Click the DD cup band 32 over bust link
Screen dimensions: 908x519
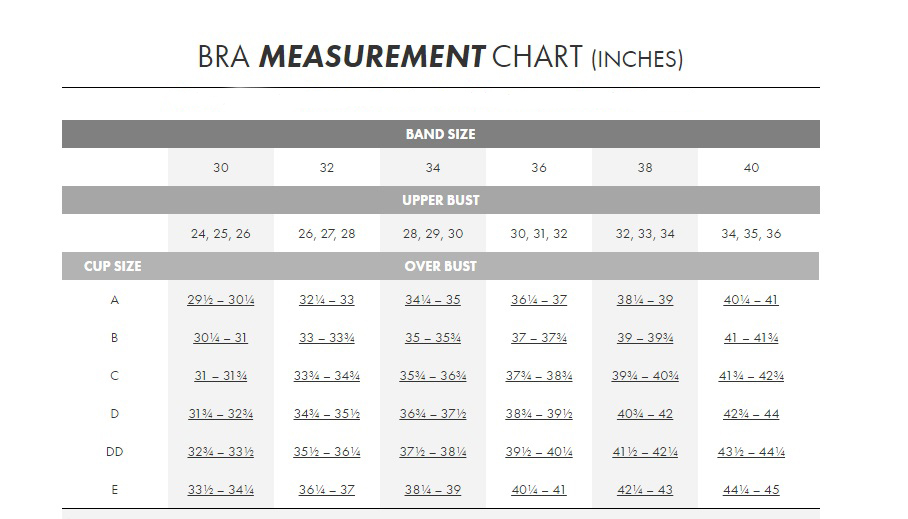click(326, 452)
